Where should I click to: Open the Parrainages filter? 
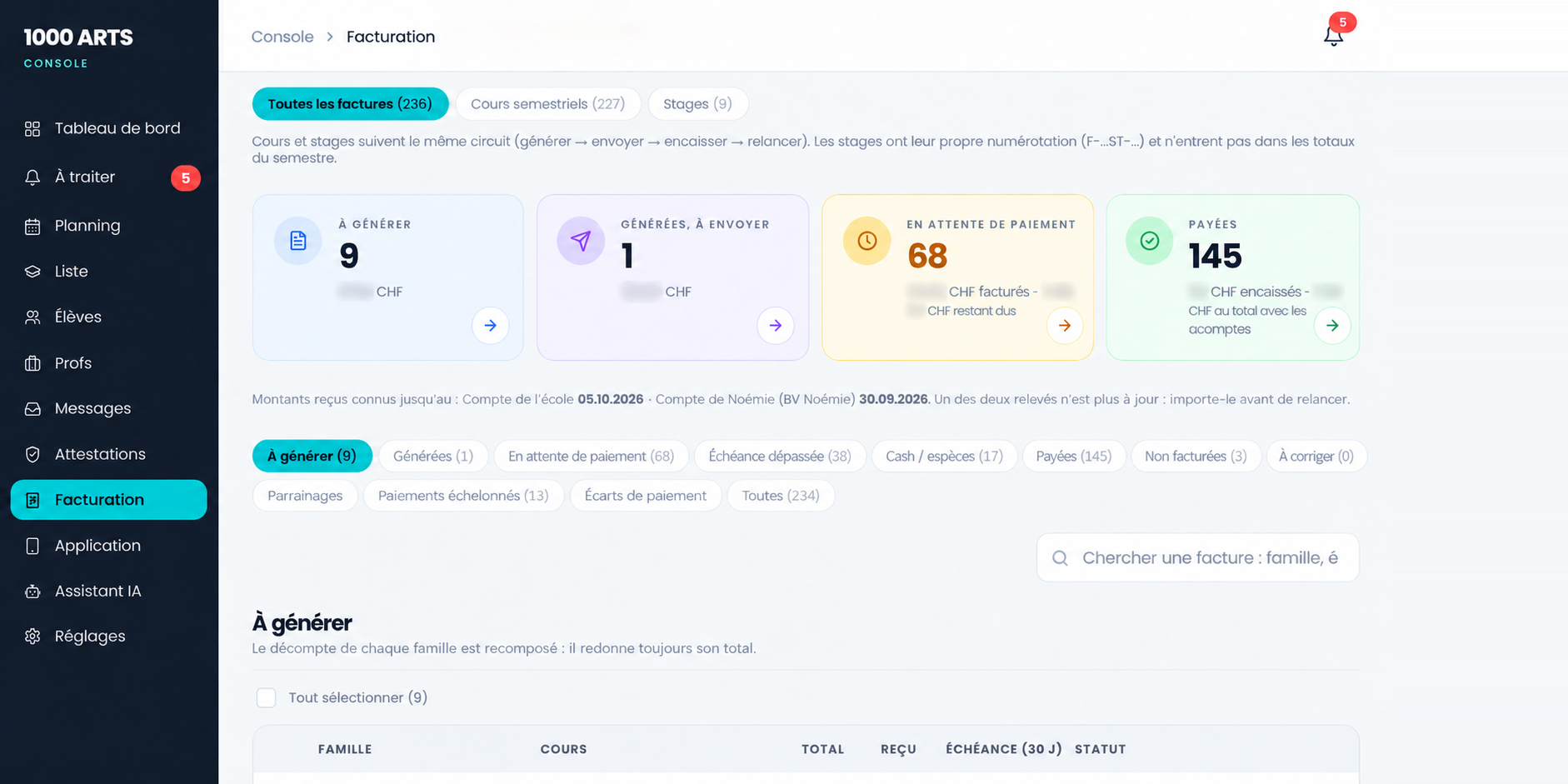tap(305, 496)
